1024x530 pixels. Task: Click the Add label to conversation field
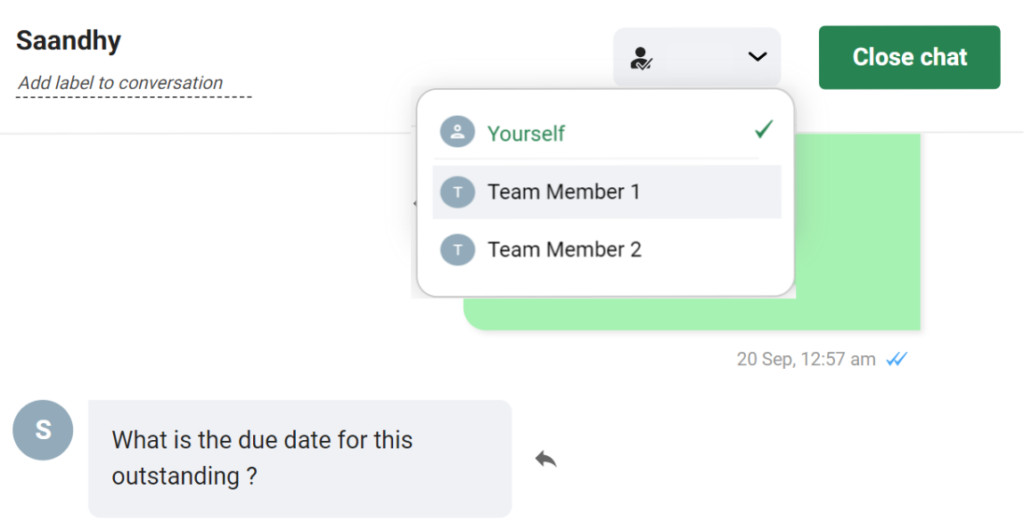pyautogui.click(x=133, y=84)
